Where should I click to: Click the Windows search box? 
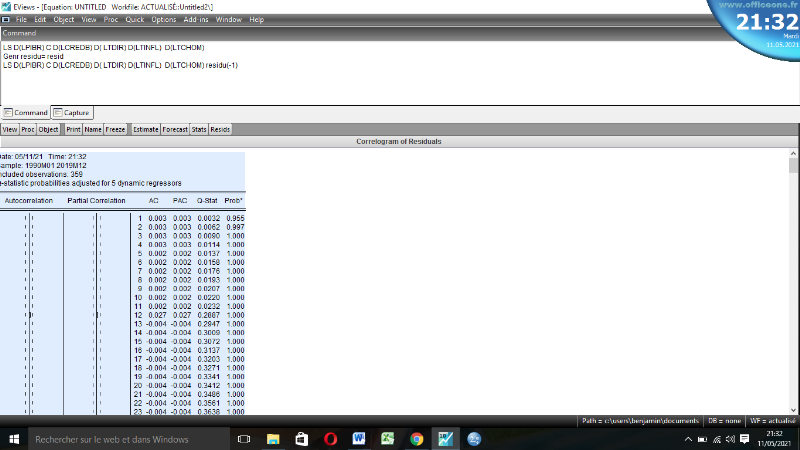(129, 439)
